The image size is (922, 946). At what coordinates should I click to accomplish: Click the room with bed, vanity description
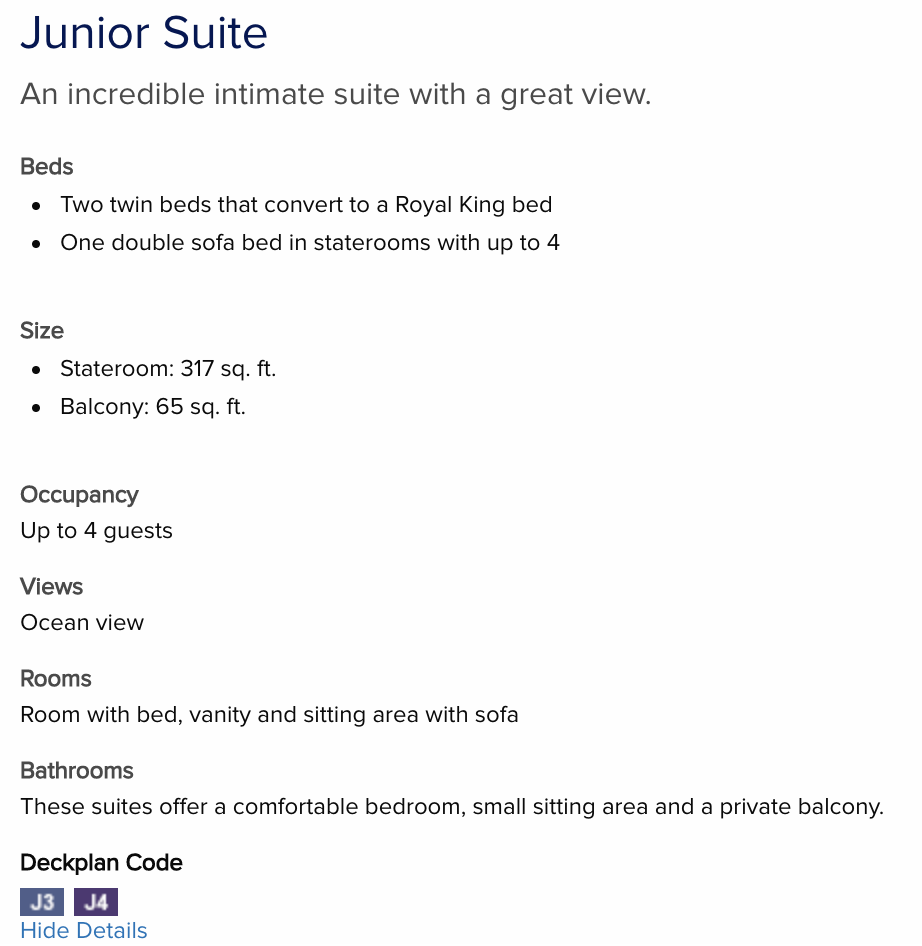[x=269, y=715]
